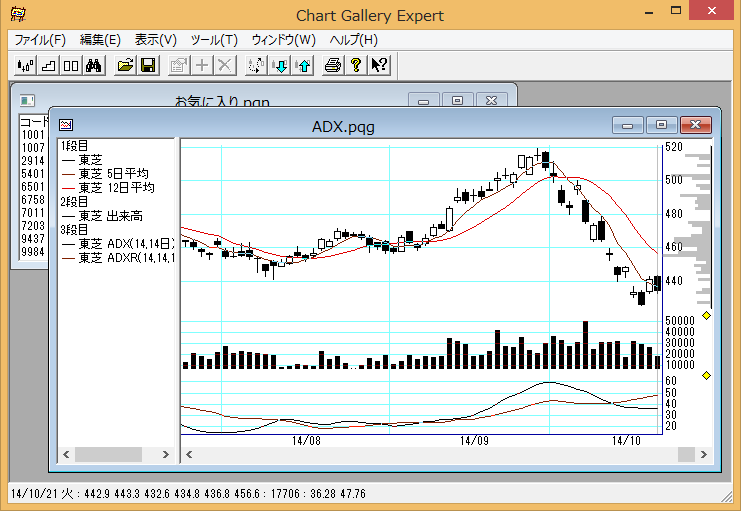
Task: Click the chart's left scroll arrow
Action: [x=190, y=455]
